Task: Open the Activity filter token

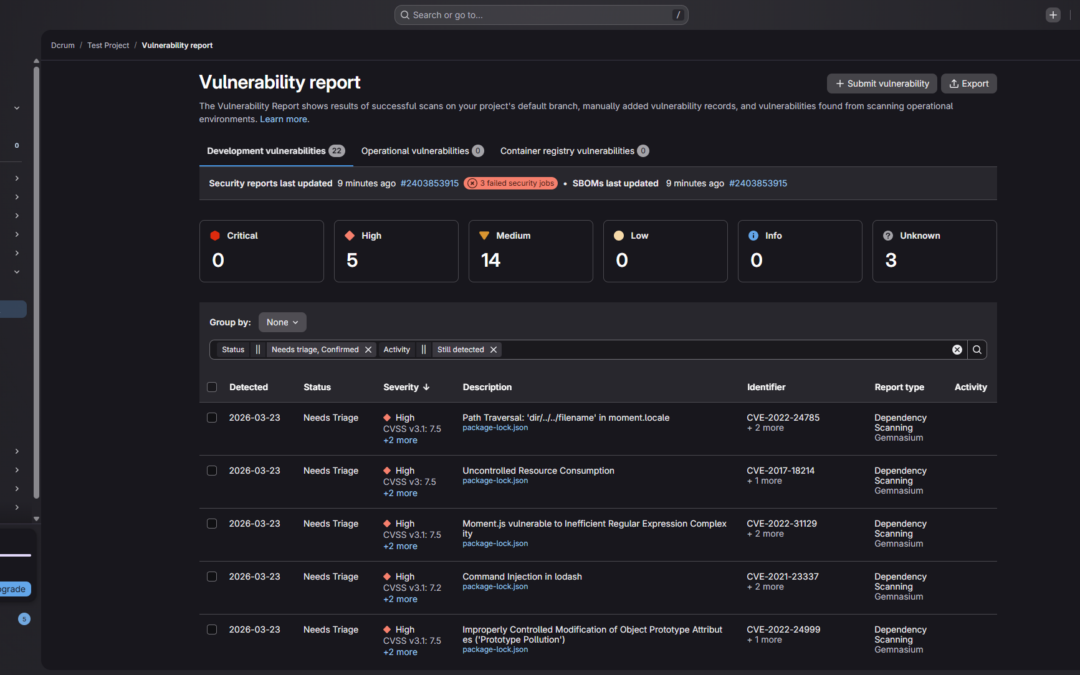Action: 397,350
